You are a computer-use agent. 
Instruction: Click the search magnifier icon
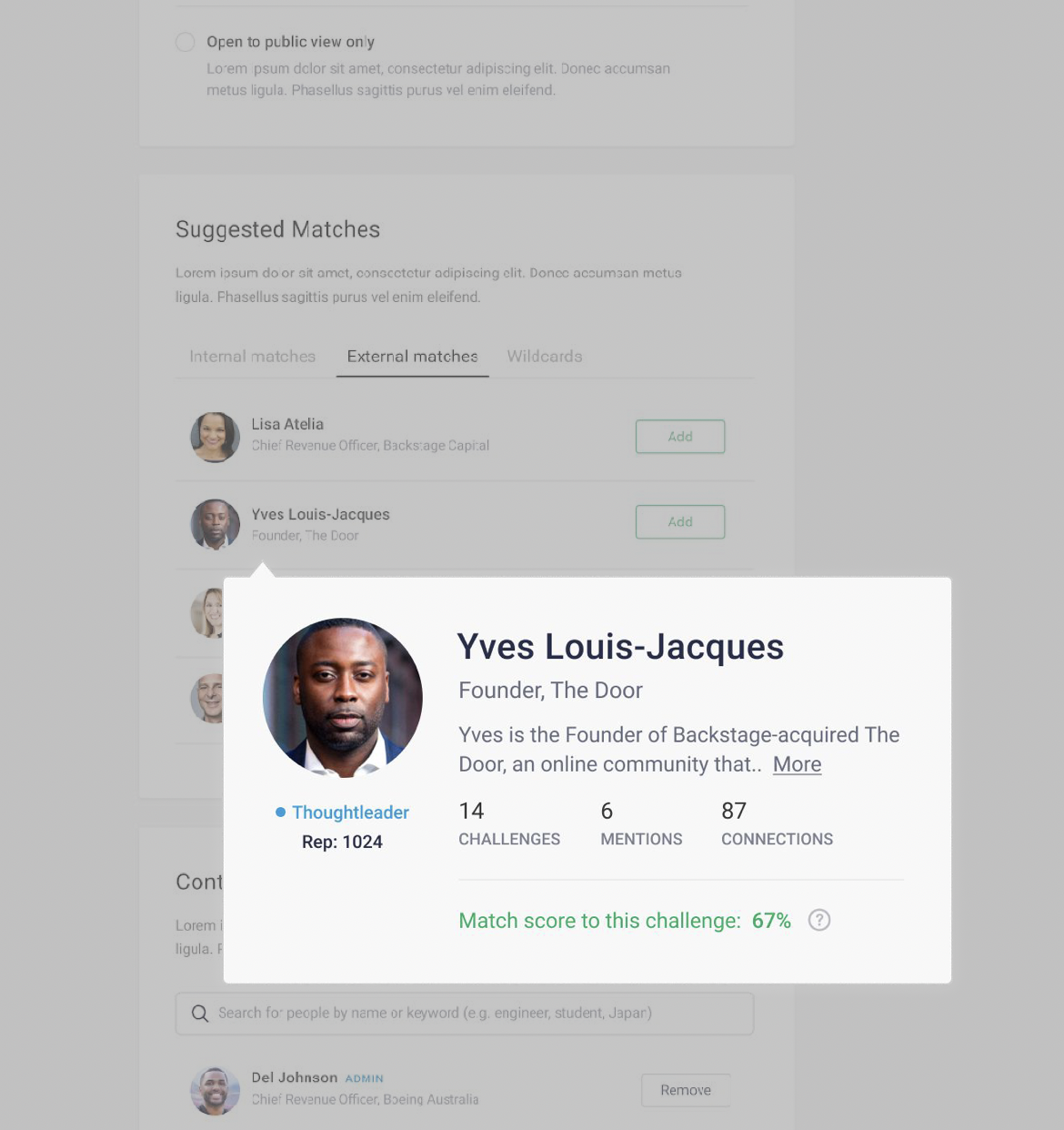(x=200, y=1014)
